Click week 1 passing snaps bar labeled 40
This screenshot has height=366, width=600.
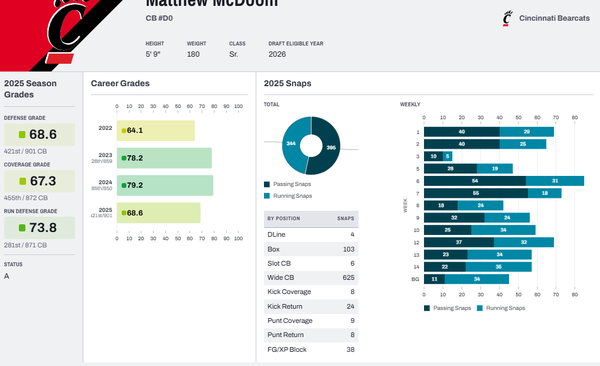tap(461, 132)
